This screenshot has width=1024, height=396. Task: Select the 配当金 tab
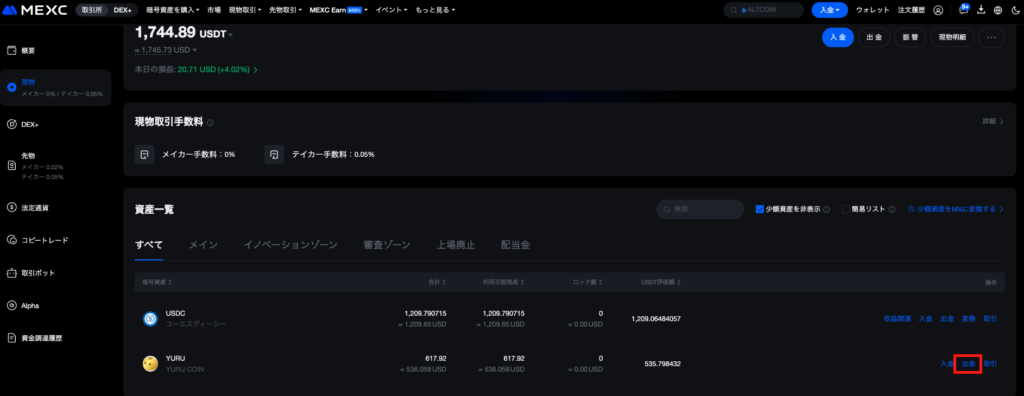tap(515, 245)
